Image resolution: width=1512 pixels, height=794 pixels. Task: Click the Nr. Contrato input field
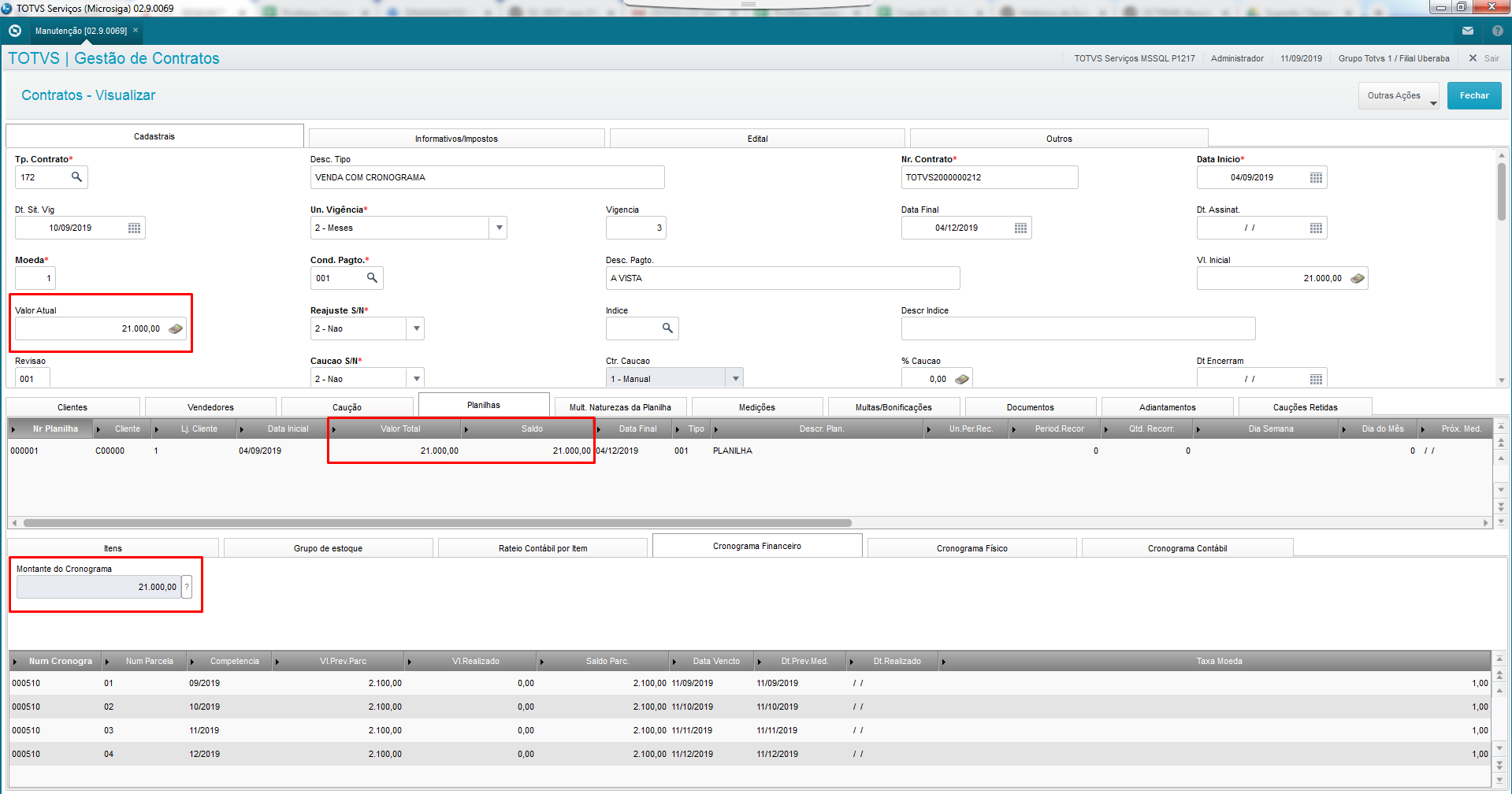click(990, 177)
